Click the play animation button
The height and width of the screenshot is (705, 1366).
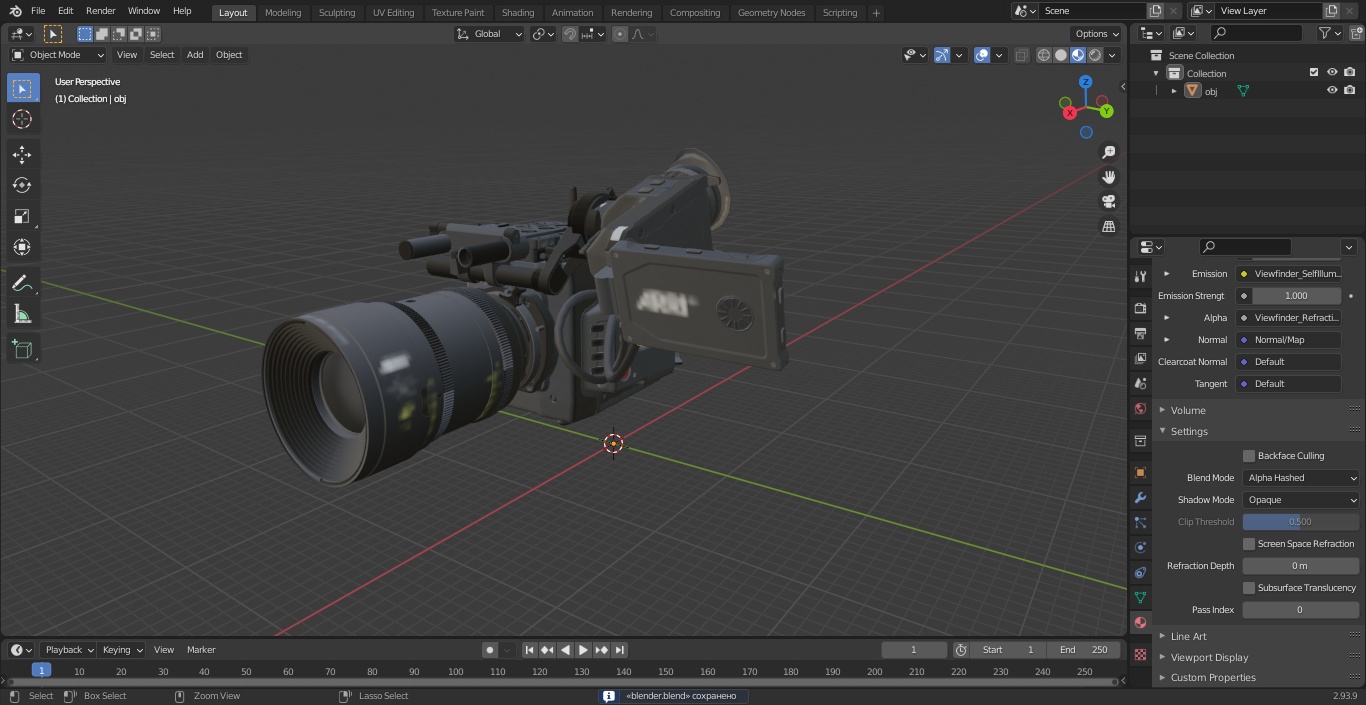(583, 650)
